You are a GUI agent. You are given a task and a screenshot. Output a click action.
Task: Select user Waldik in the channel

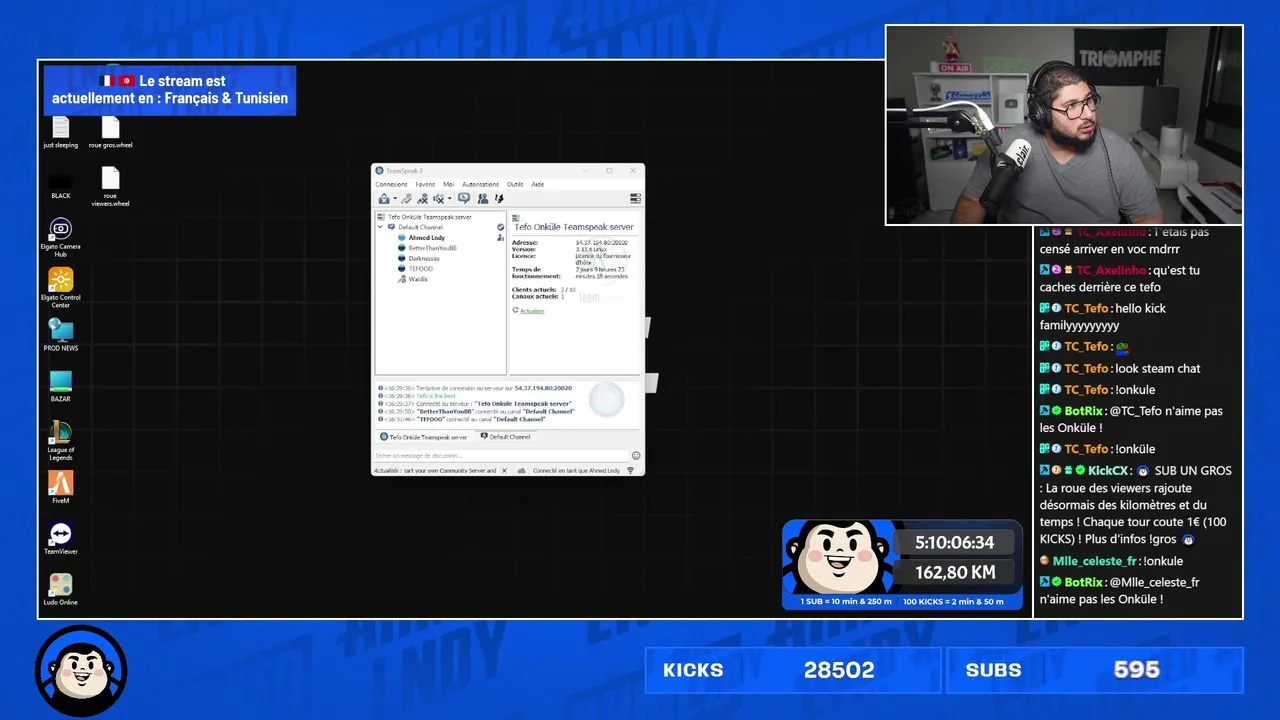pyautogui.click(x=418, y=279)
